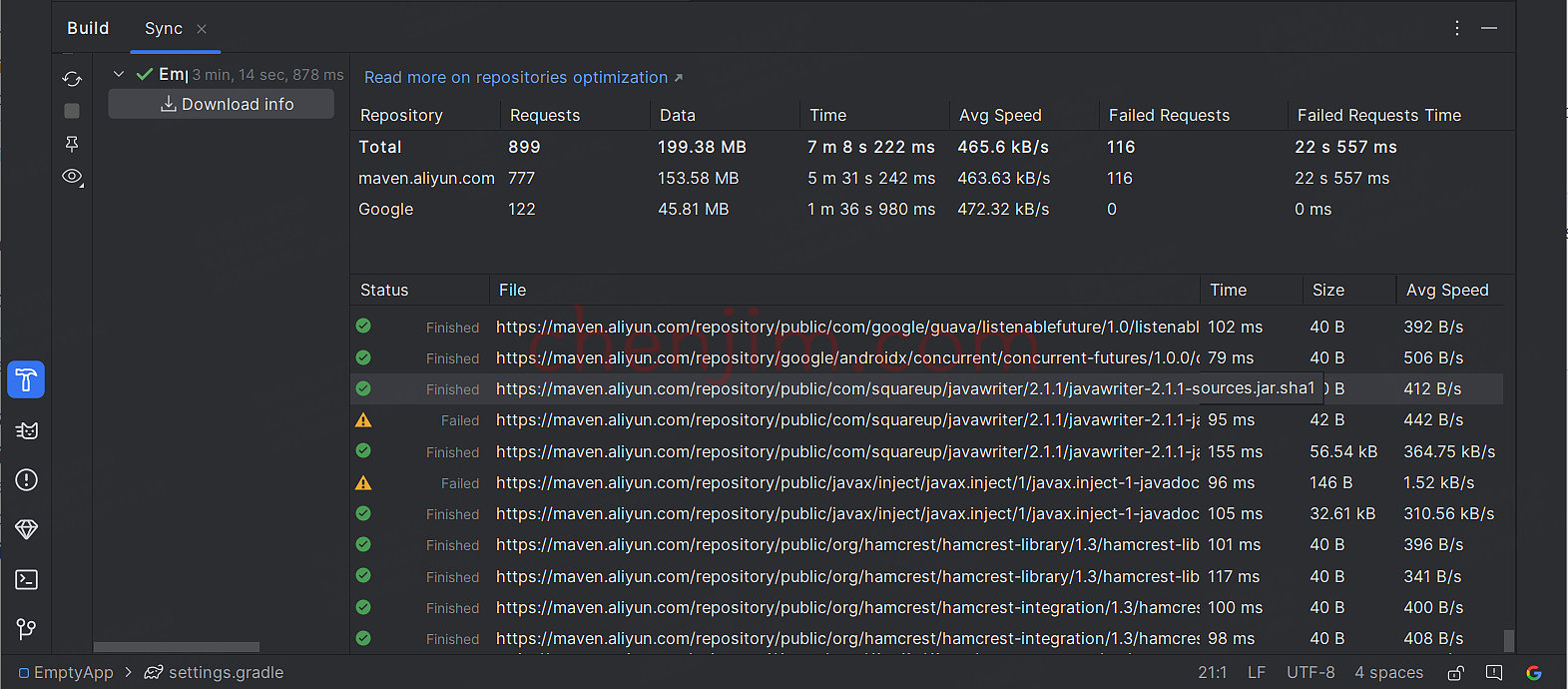Click the Stop build square icon
This screenshot has width=1568, height=689.
point(72,111)
